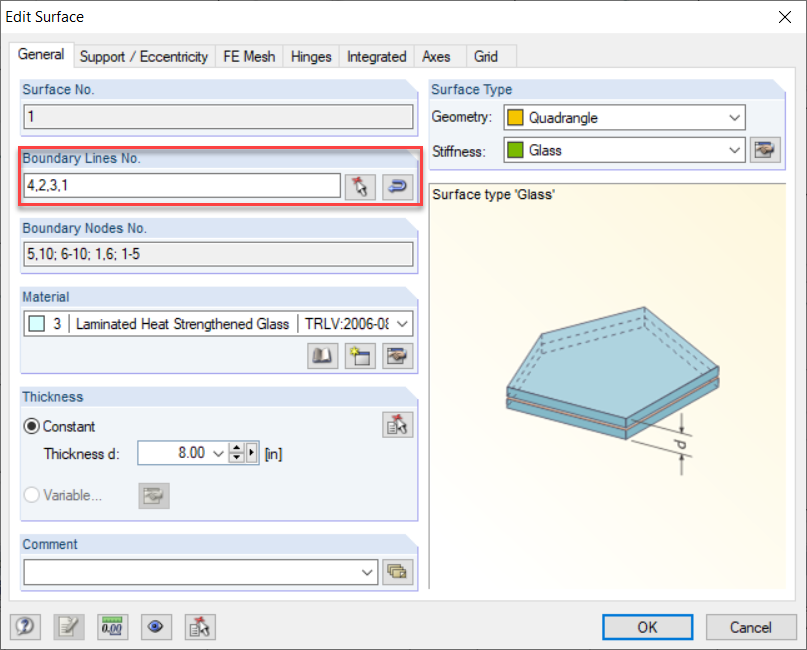The width and height of the screenshot is (807, 650).
Task: Open the Stiffness Glass dropdown
Action: (734, 150)
